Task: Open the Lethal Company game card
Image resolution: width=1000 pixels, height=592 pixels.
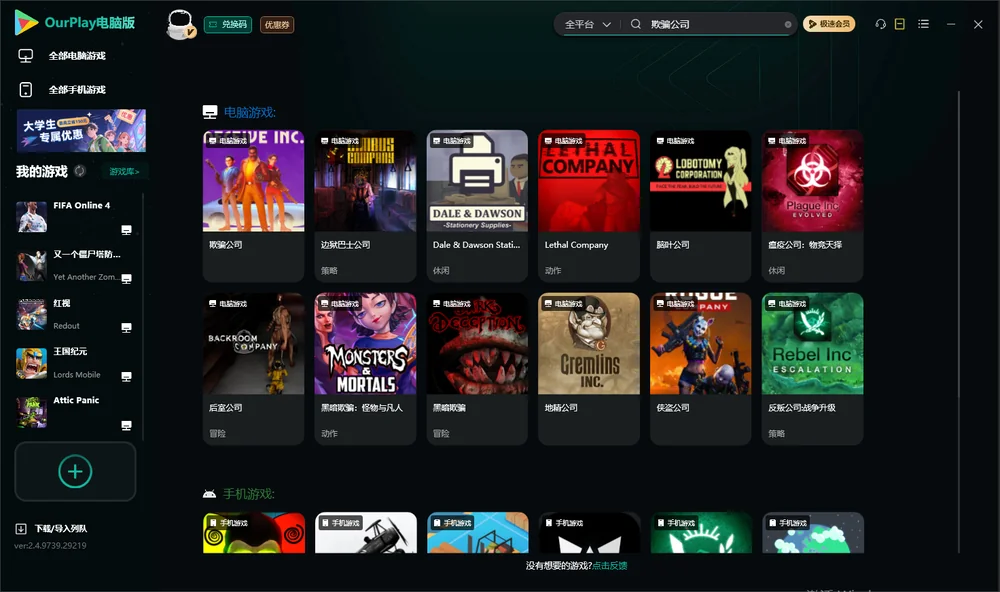Action: (x=589, y=205)
